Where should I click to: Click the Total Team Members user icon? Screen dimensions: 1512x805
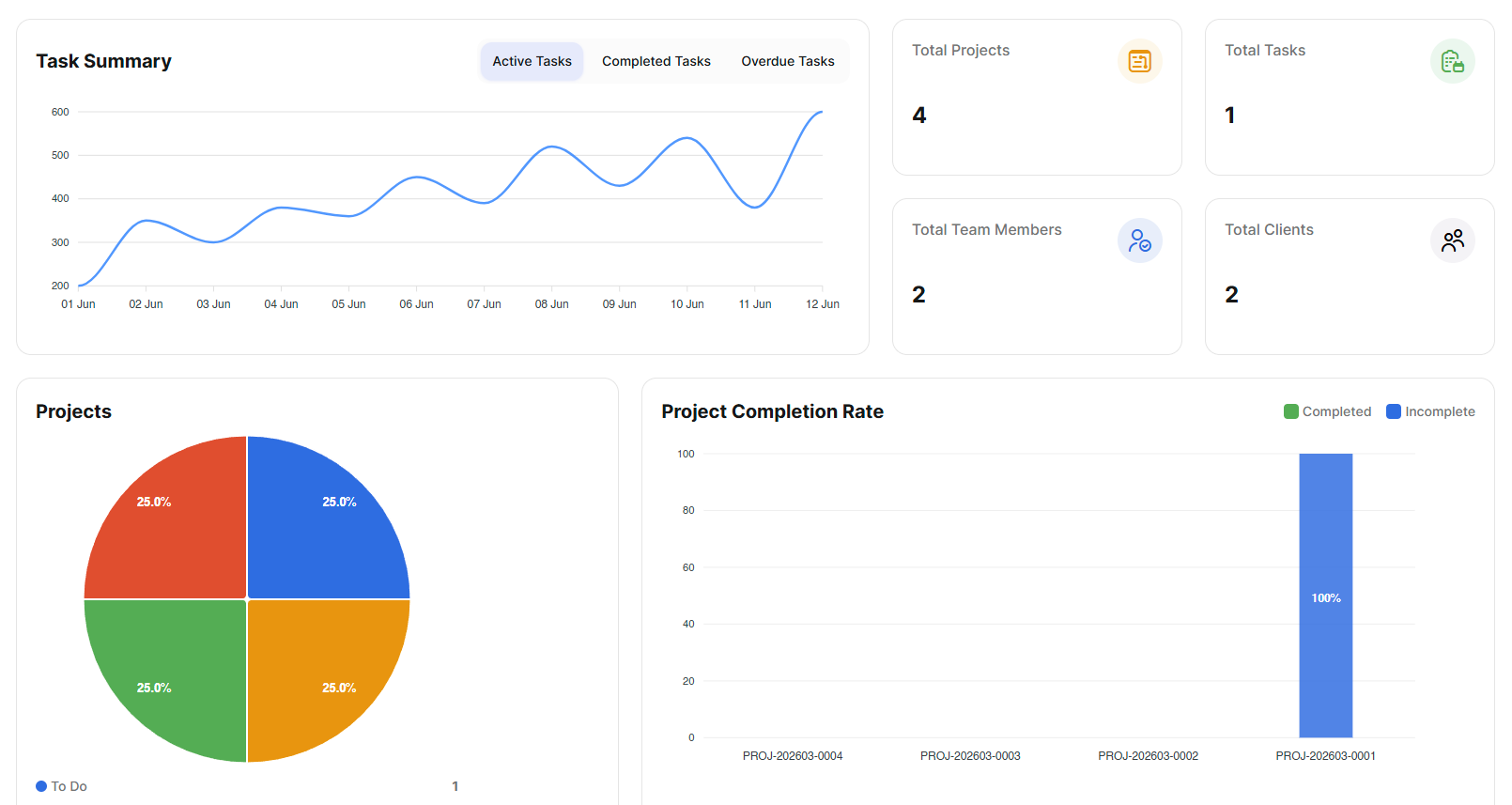coord(1139,240)
